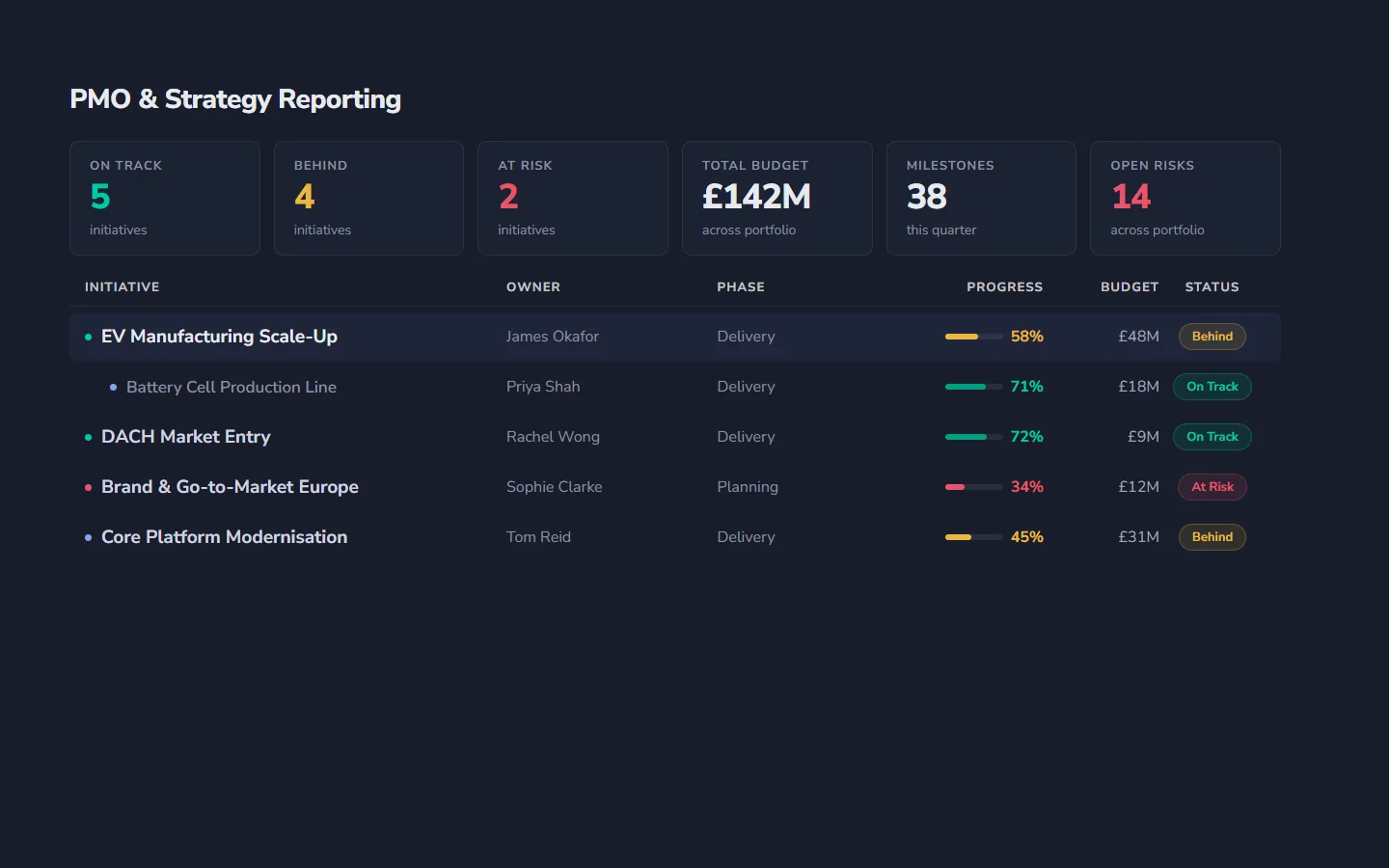Select the Battery Cell Production Line sub-initiative
This screenshot has height=868, width=1389.
231,387
